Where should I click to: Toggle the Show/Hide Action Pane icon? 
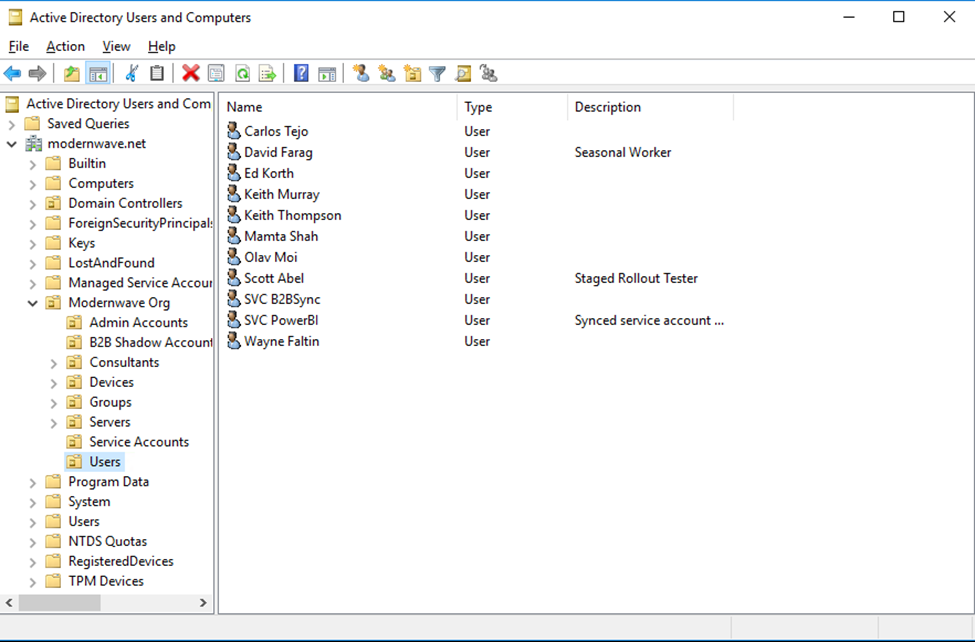[x=327, y=73]
